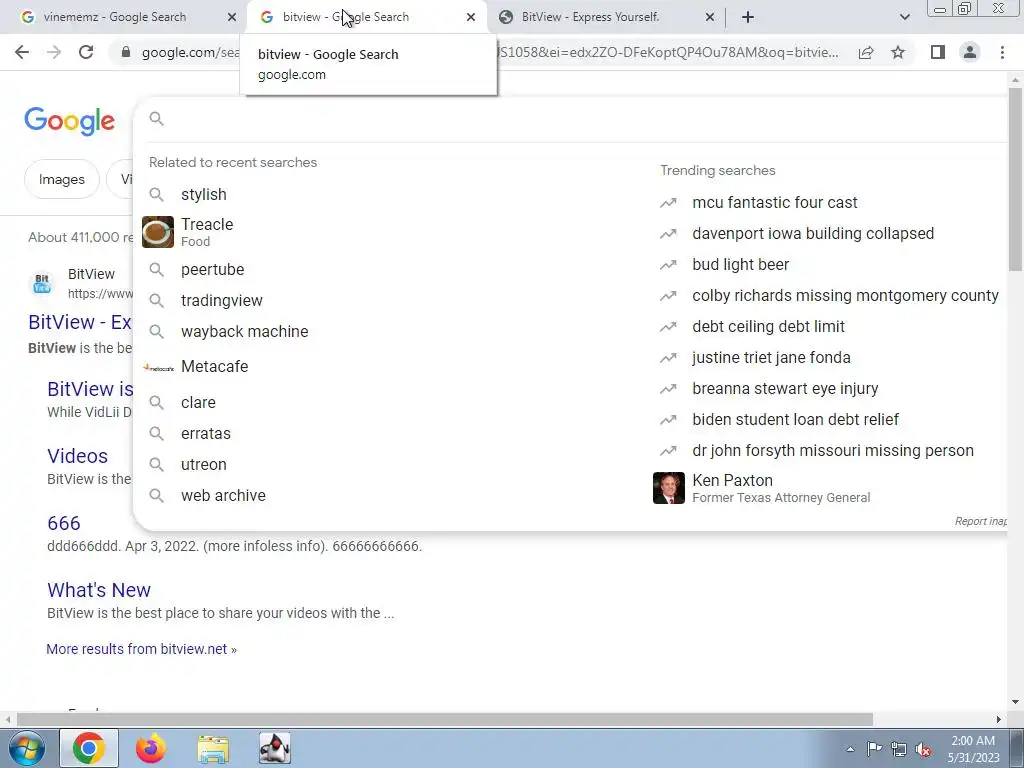Select trending 'mcu fantastic four cast'
The image size is (1024, 768).
[775, 202]
